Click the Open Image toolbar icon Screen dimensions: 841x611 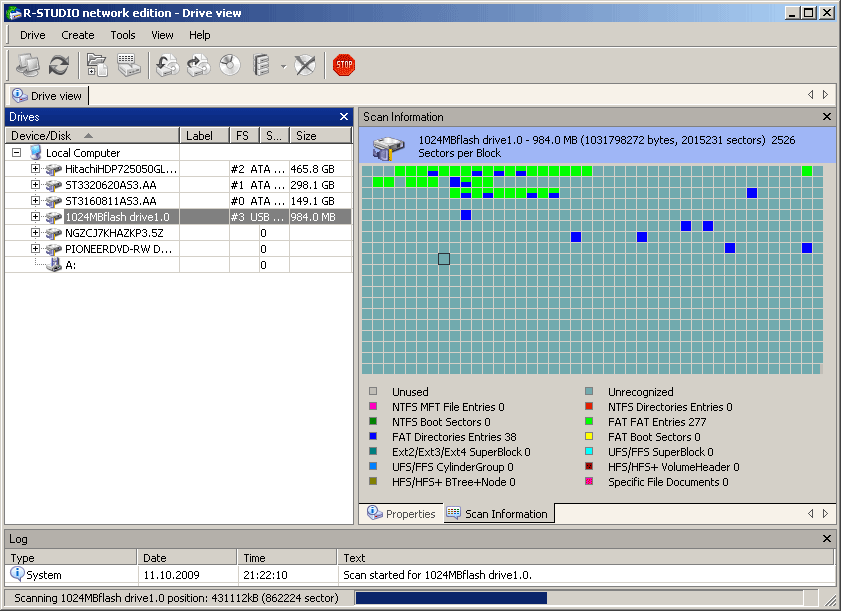167,65
